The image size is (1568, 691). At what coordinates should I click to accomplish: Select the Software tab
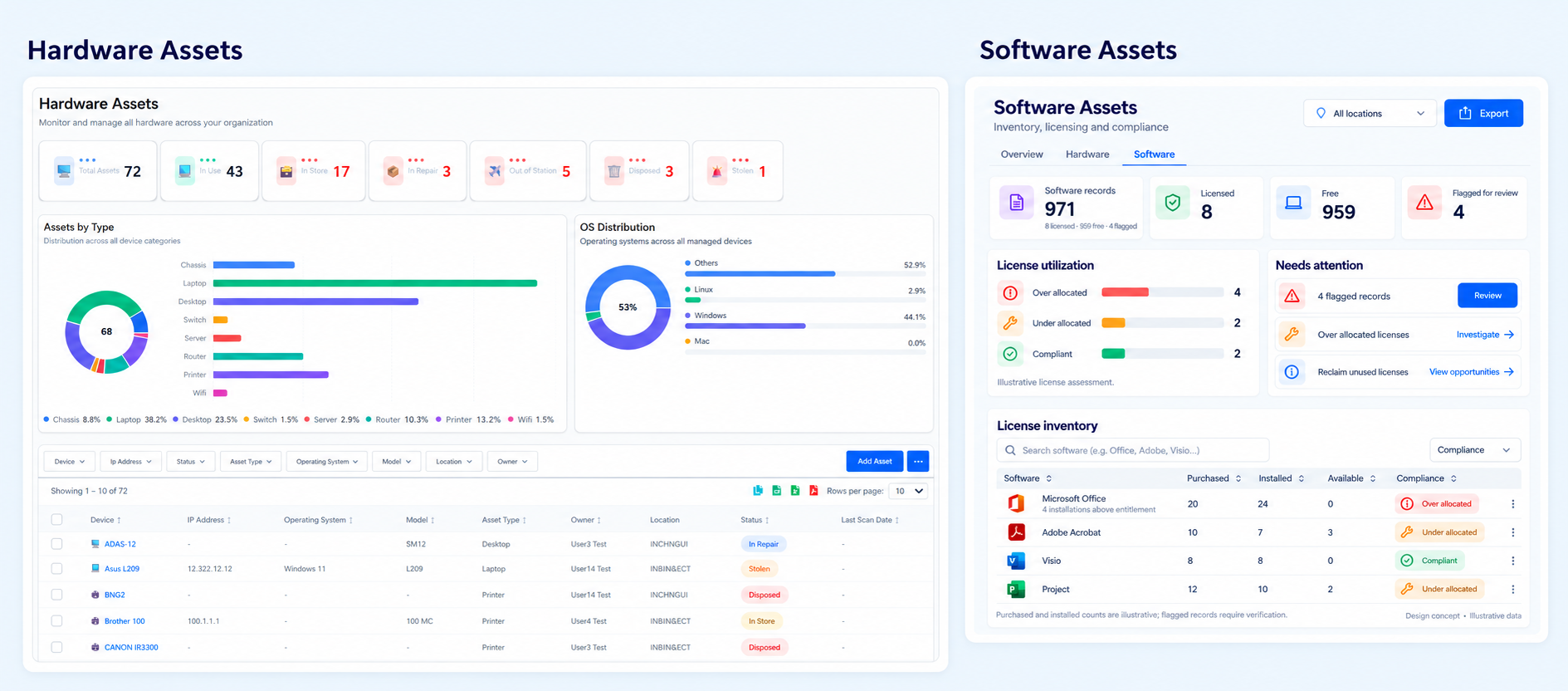coord(1154,154)
